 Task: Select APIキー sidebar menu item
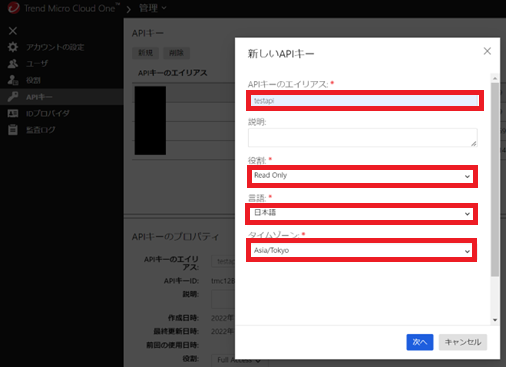[x=39, y=97]
